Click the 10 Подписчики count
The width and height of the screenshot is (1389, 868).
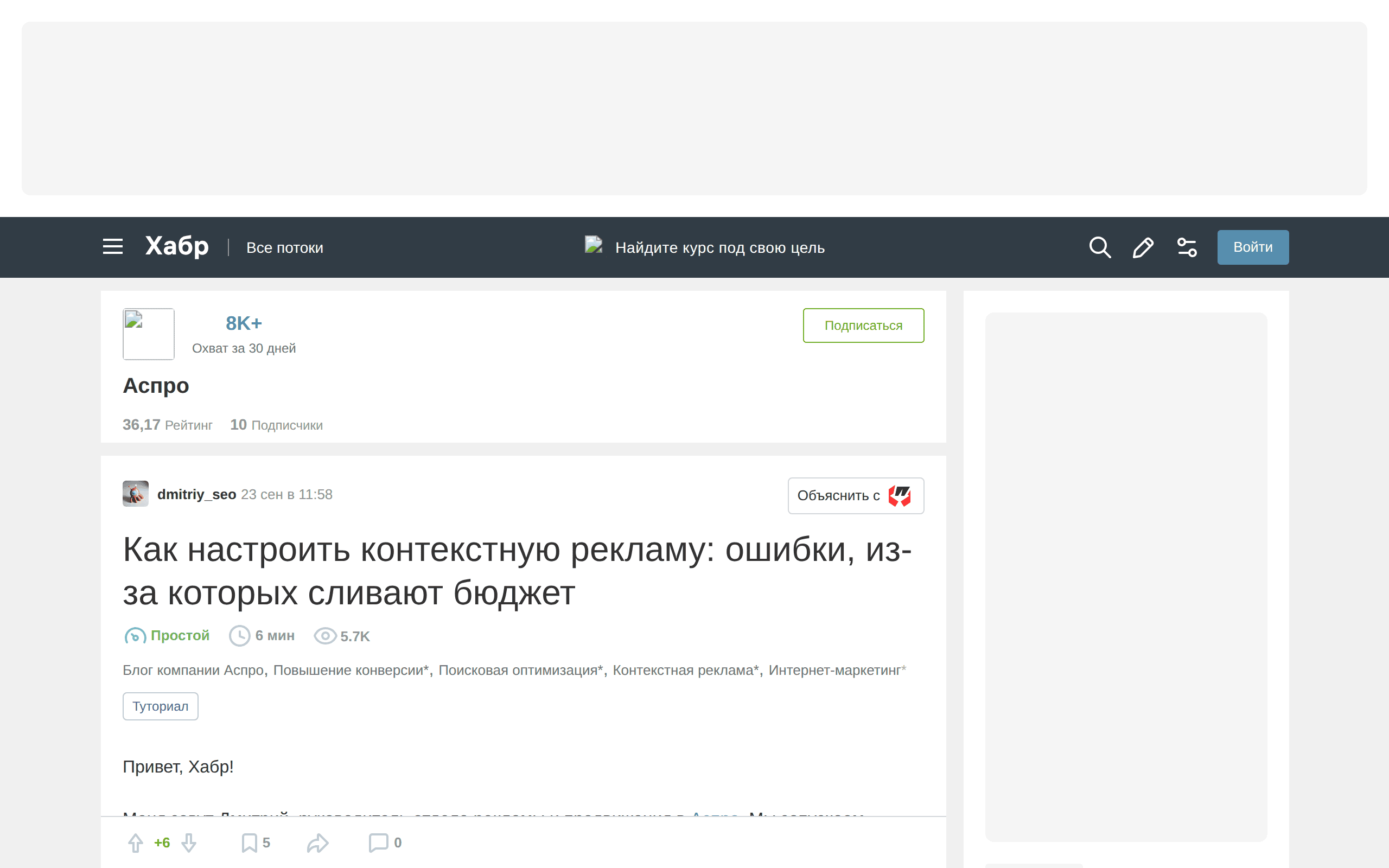click(x=276, y=425)
